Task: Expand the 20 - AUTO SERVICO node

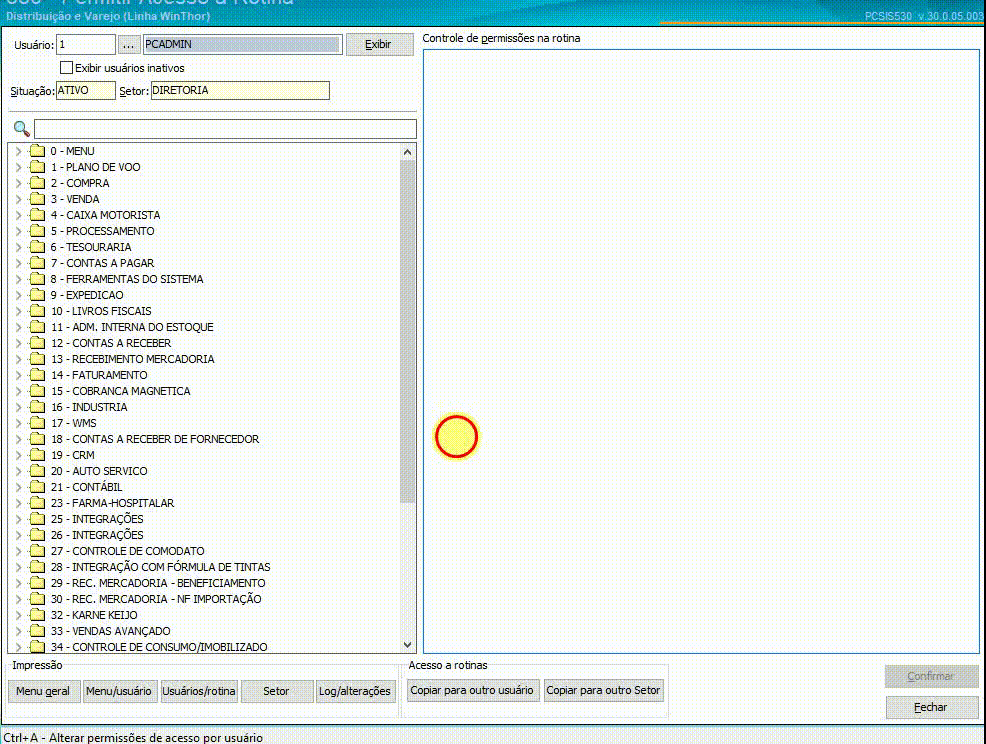Action: 18,471
